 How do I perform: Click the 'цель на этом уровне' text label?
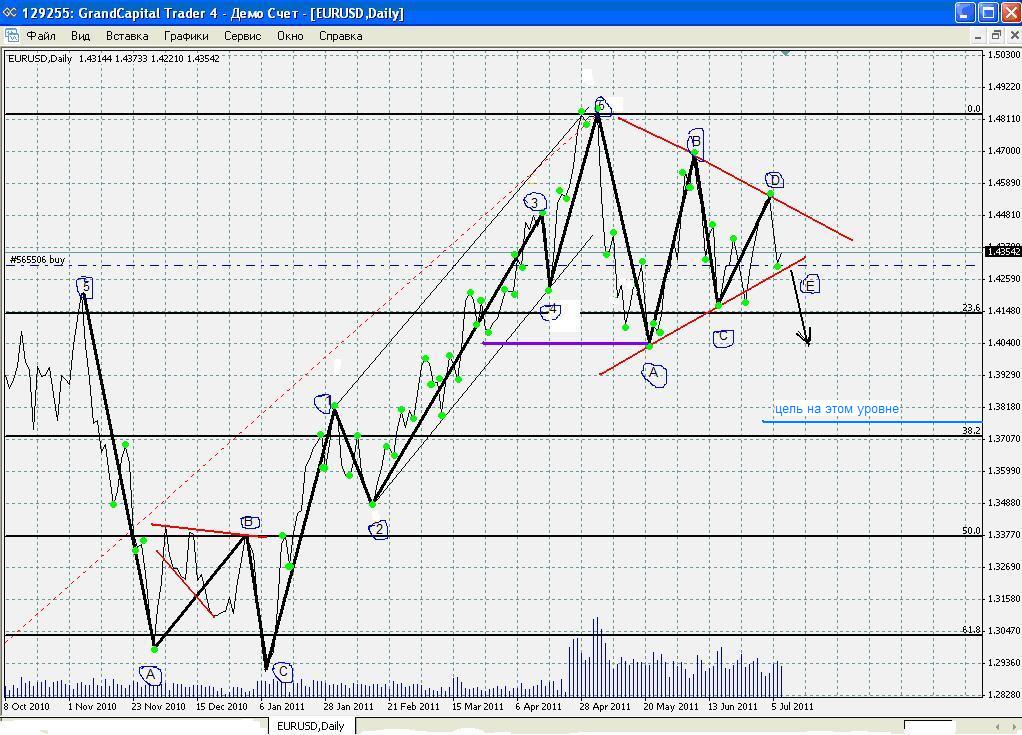click(837, 409)
